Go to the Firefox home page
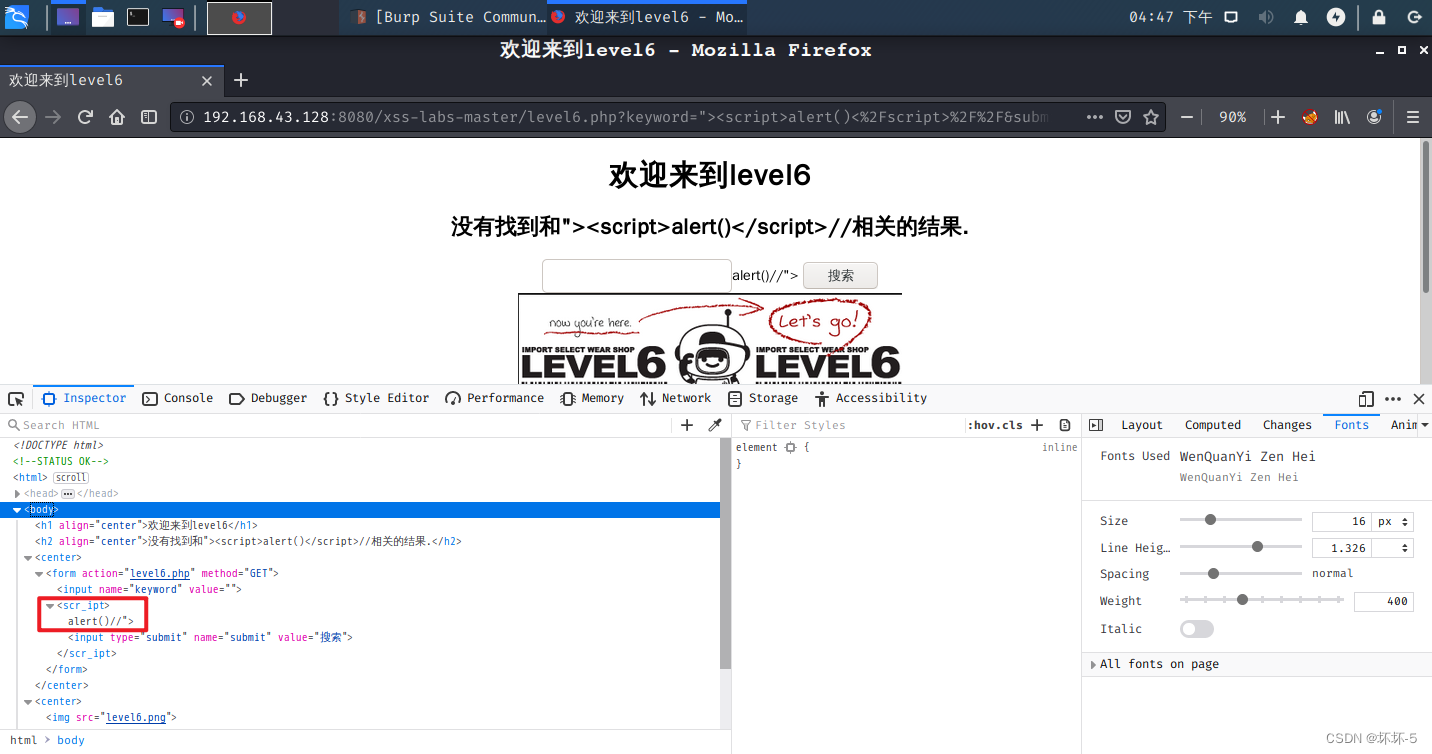The height and width of the screenshot is (754, 1432). click(x=117, y=117)
